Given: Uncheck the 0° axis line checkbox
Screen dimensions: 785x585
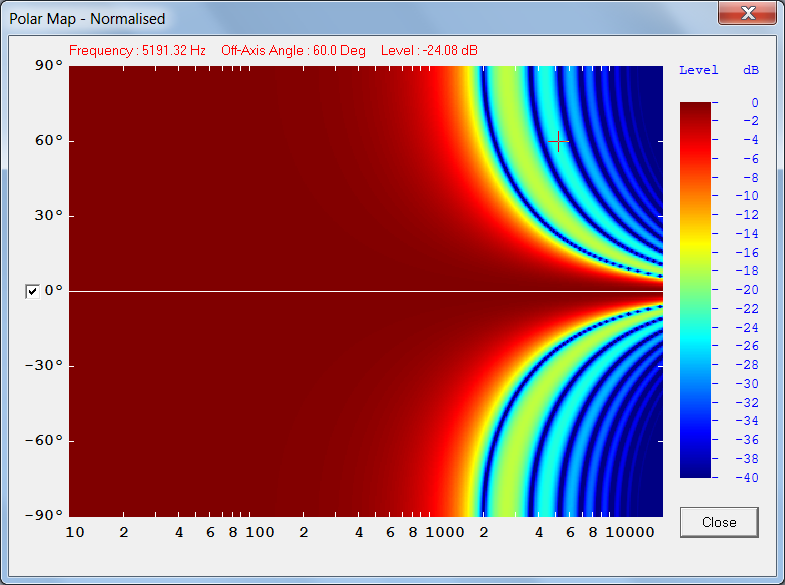Looking at the screenshot, I should tap(33, 291).
